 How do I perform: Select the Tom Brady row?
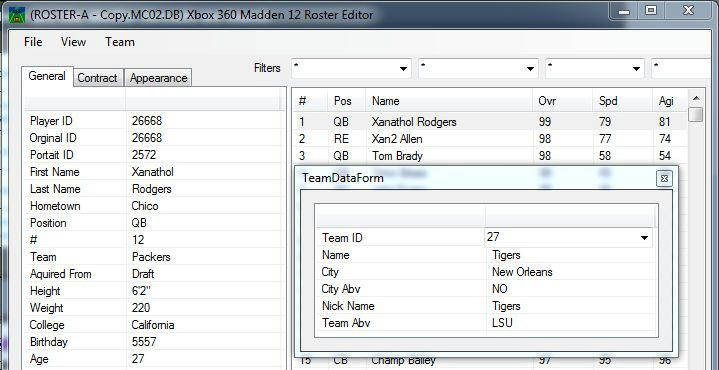490,156
